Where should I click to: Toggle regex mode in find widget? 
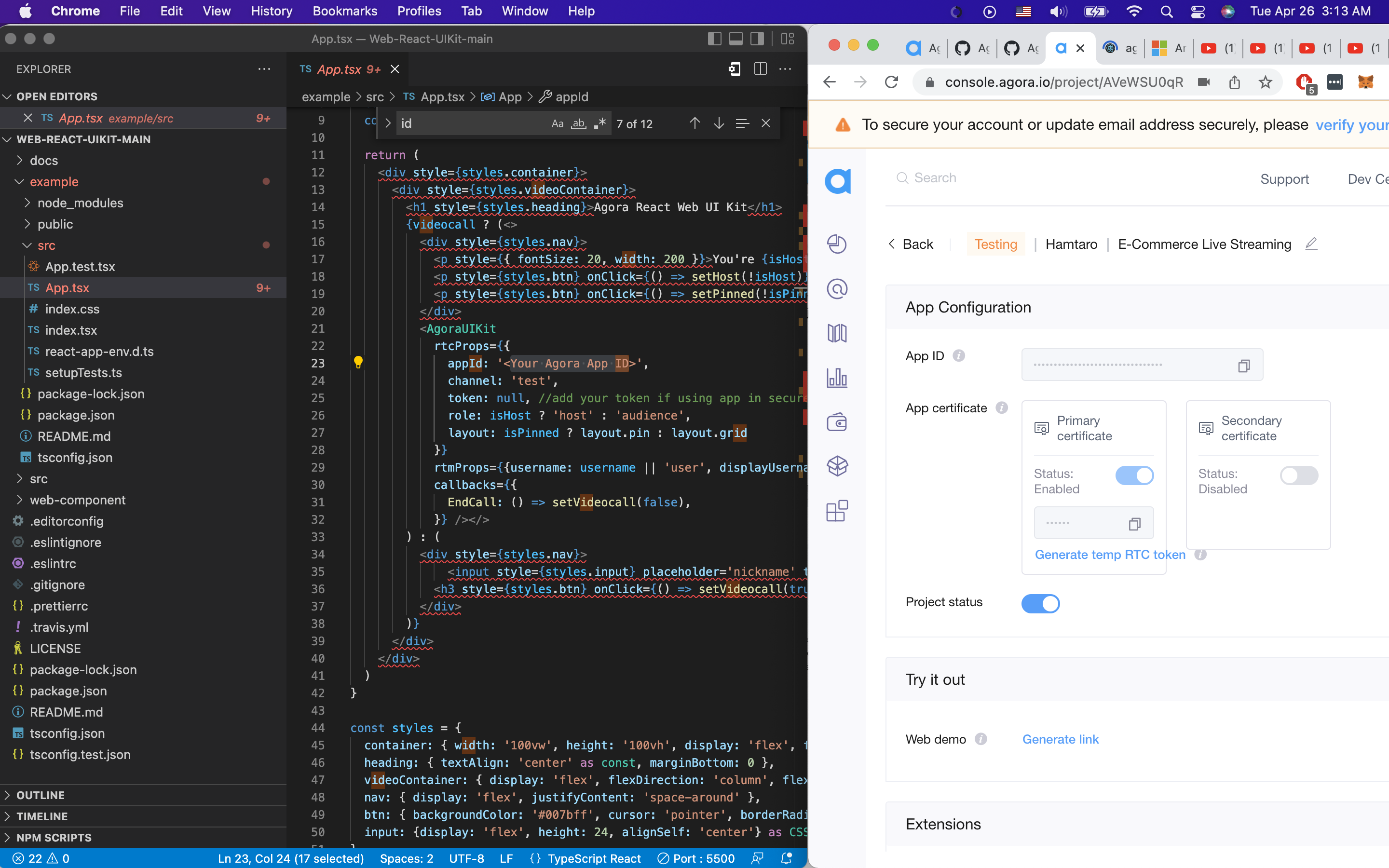pyautogui.click(x=600, y=123)
